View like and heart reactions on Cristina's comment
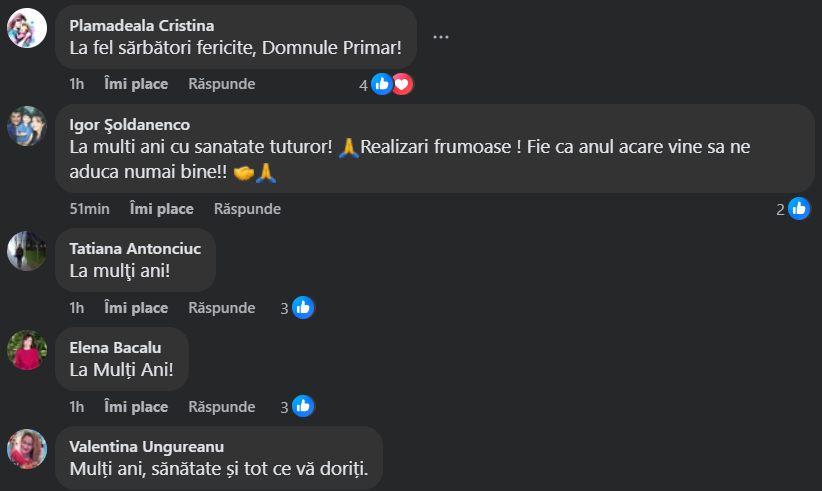Image resolution: width=822 pixels, height=491 pixels. [x=391, y=85]
